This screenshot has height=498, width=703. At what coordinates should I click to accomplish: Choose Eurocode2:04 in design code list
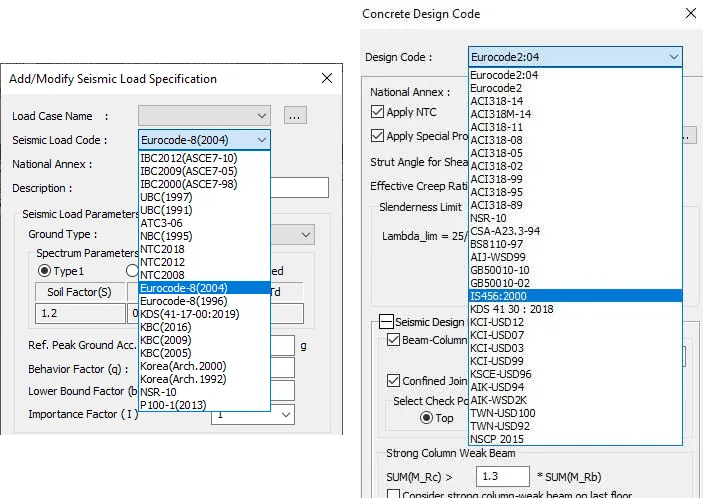tap(575, 75)
